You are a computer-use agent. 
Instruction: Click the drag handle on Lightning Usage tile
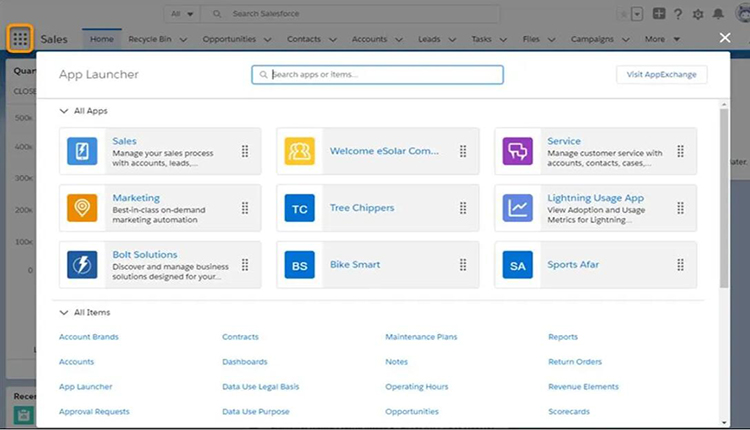[x=680, y=208]
